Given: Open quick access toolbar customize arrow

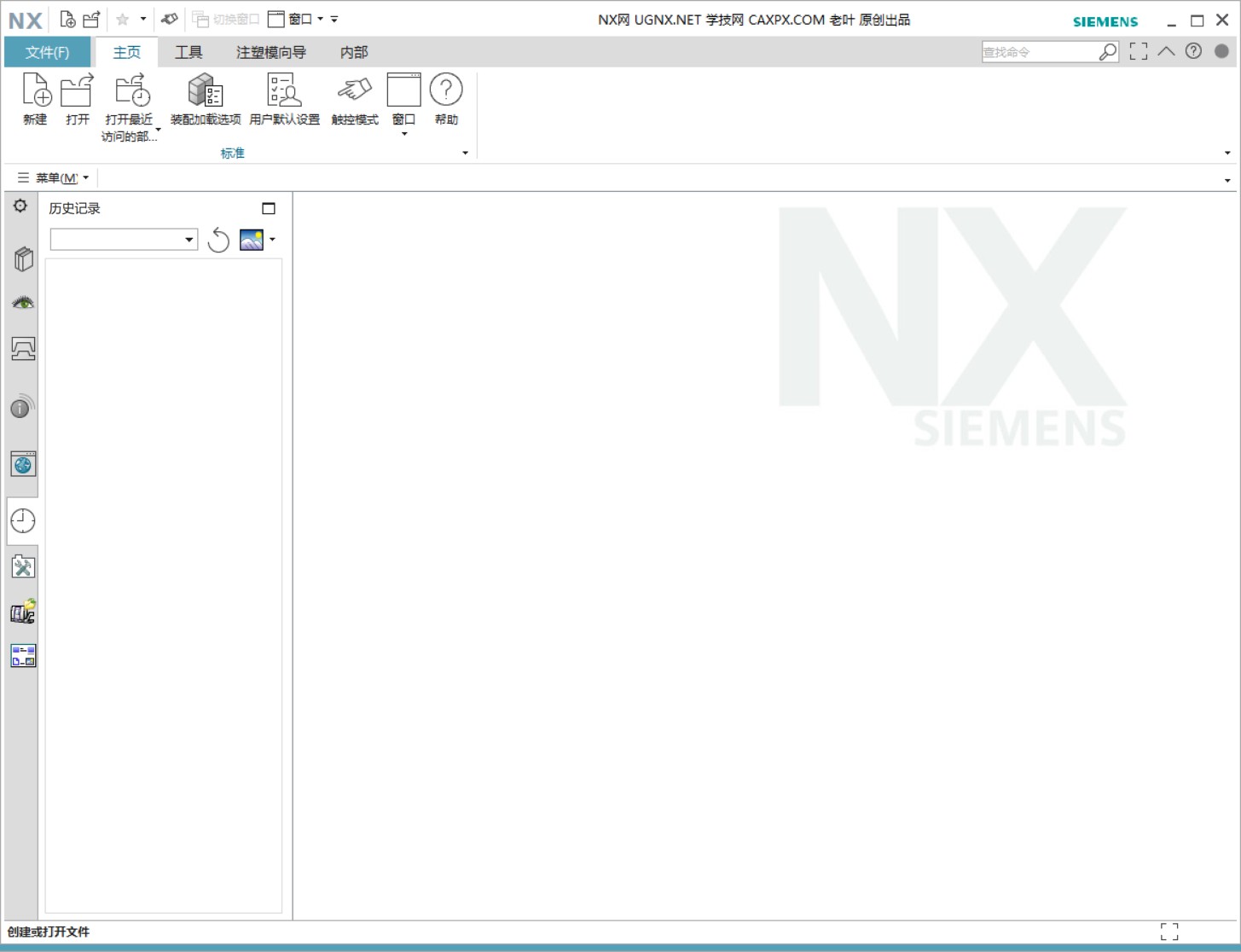Looking at the screenshot, I should point(334,19).
